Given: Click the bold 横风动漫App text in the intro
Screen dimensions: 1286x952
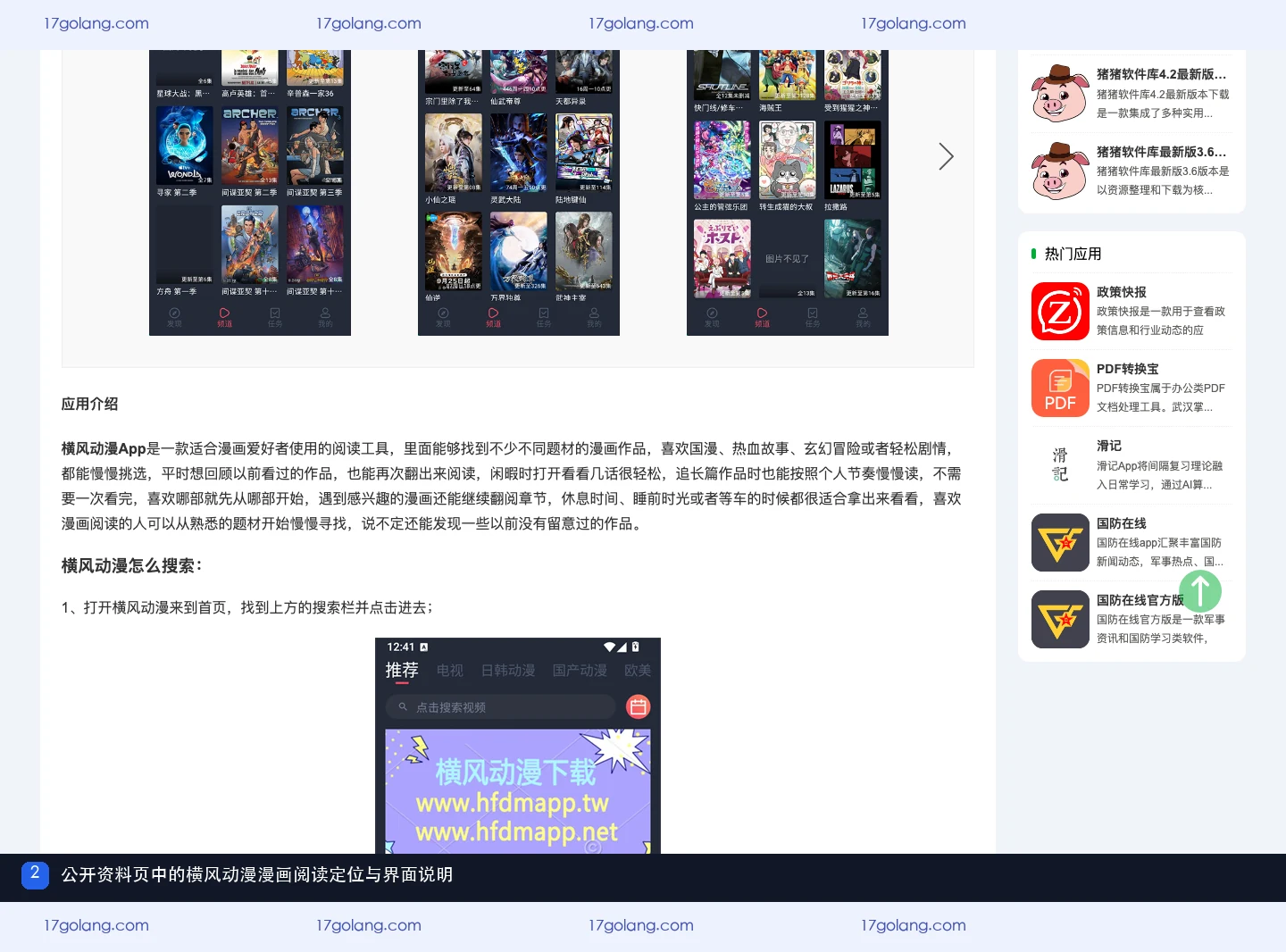Looking at the screenshot, I should [104, 448].
